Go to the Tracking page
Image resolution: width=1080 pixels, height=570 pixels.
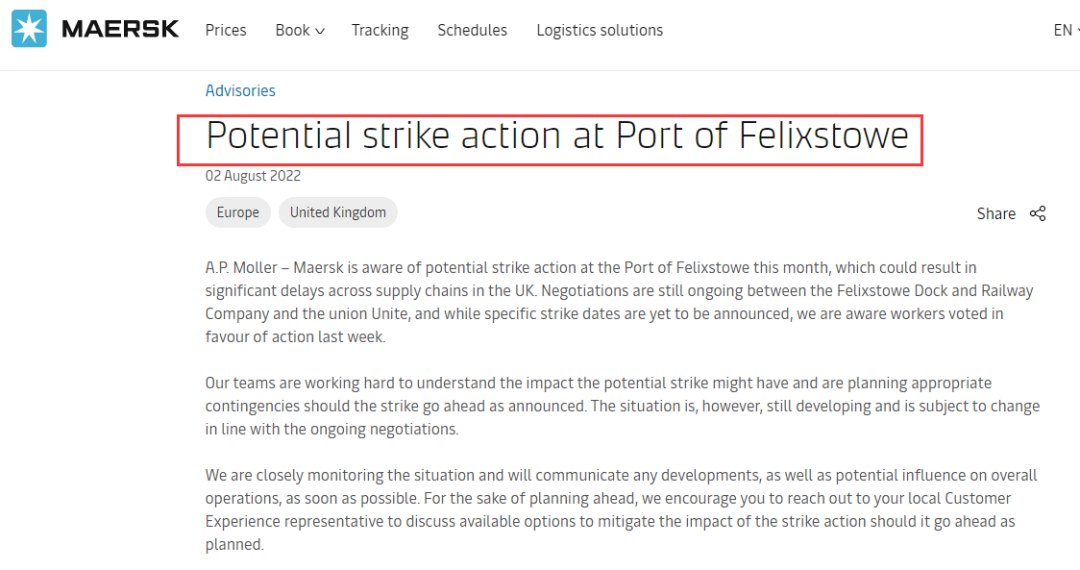[x=380, y=30]
